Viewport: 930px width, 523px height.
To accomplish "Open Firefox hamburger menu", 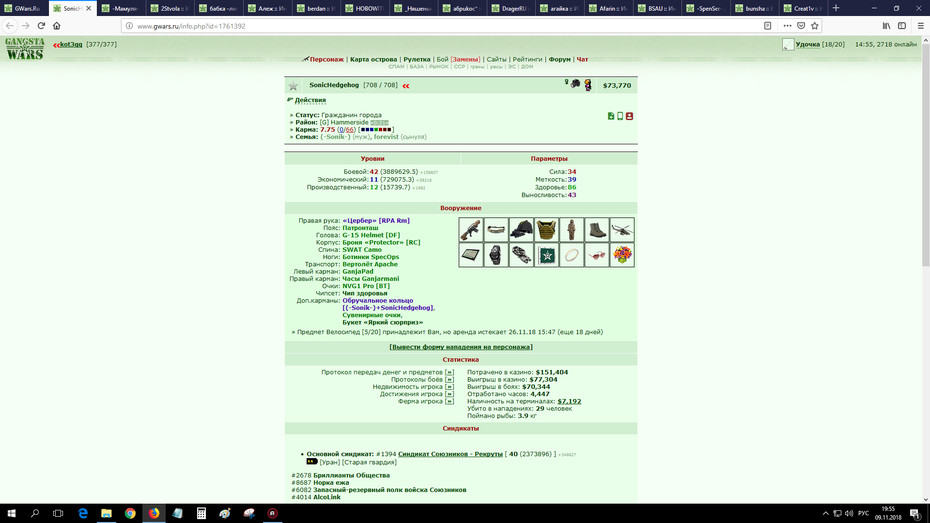I will coord(921,25).
